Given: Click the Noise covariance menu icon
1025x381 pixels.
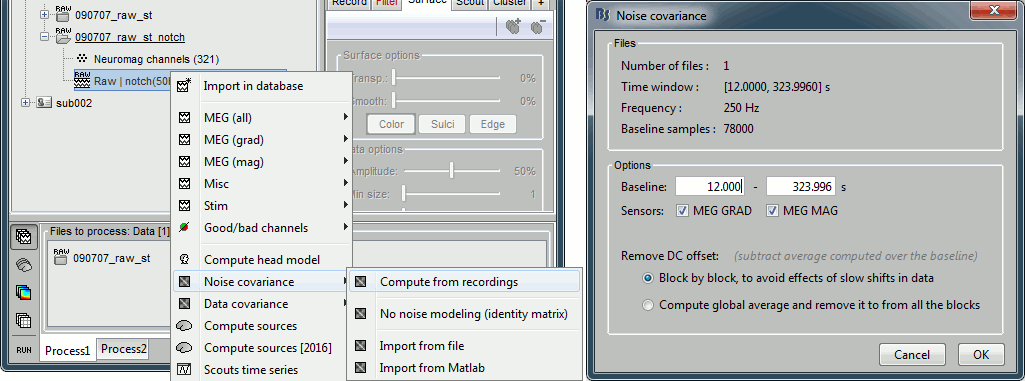Looking at the screenshot, I should [184, 282].
